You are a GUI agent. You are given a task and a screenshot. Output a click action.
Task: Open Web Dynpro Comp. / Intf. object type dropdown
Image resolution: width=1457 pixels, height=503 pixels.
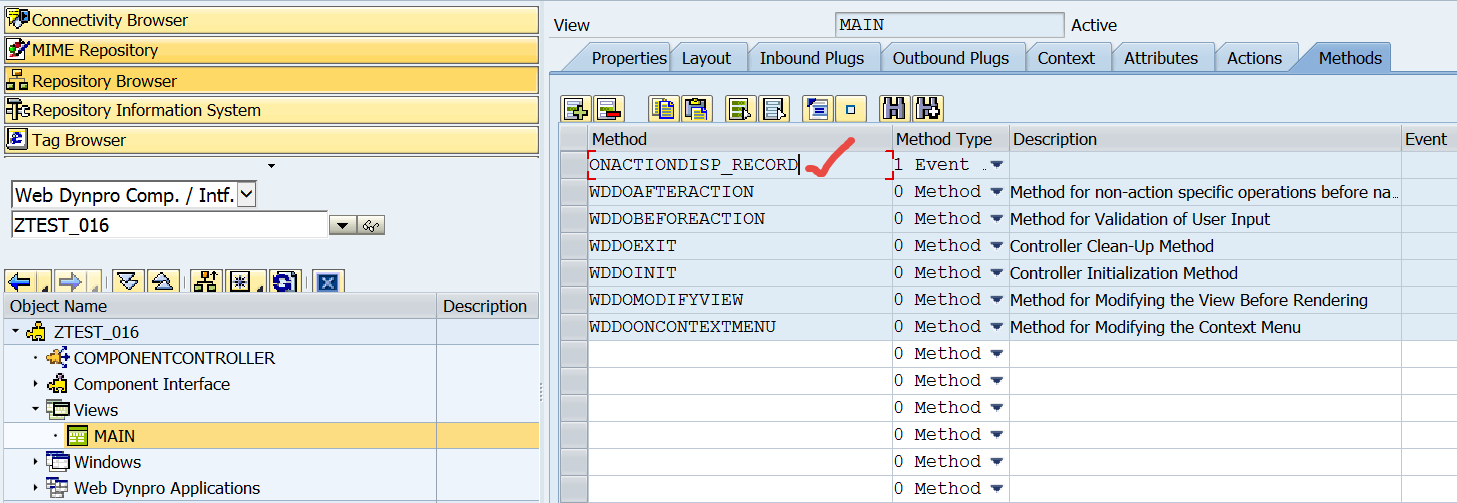(x=247, y=195)
